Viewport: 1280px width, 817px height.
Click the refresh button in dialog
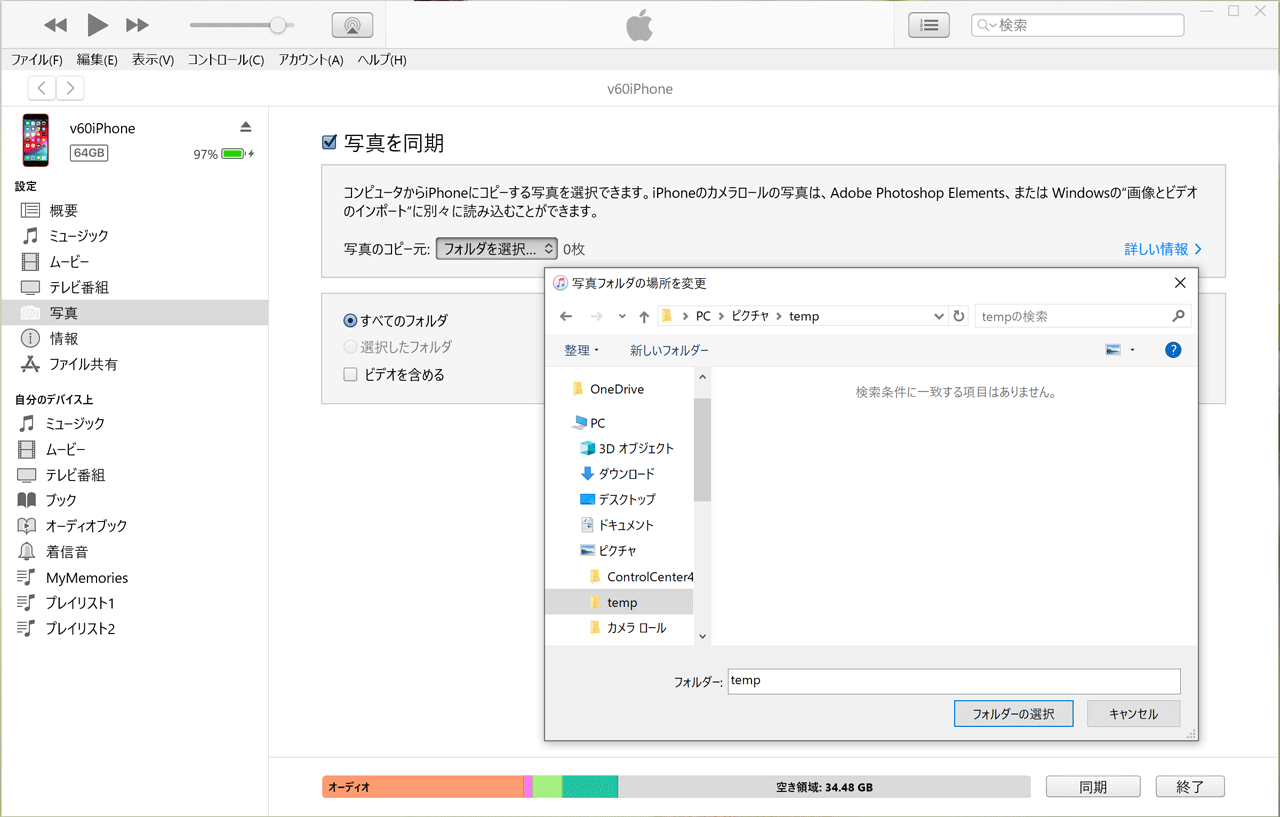(959, 316)
